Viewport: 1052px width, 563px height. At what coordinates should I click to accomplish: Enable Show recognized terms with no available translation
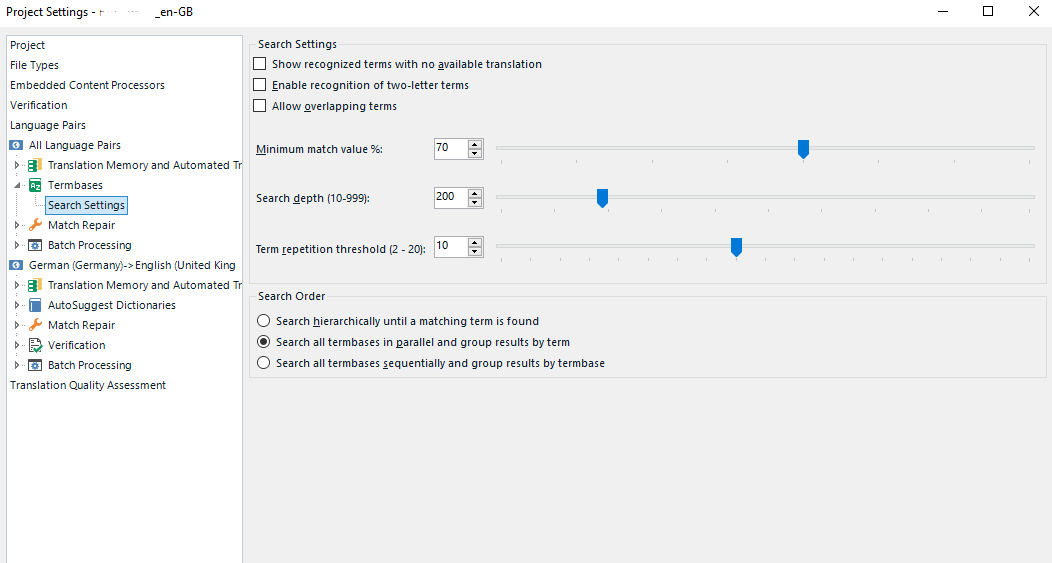[x=260, y=64]
